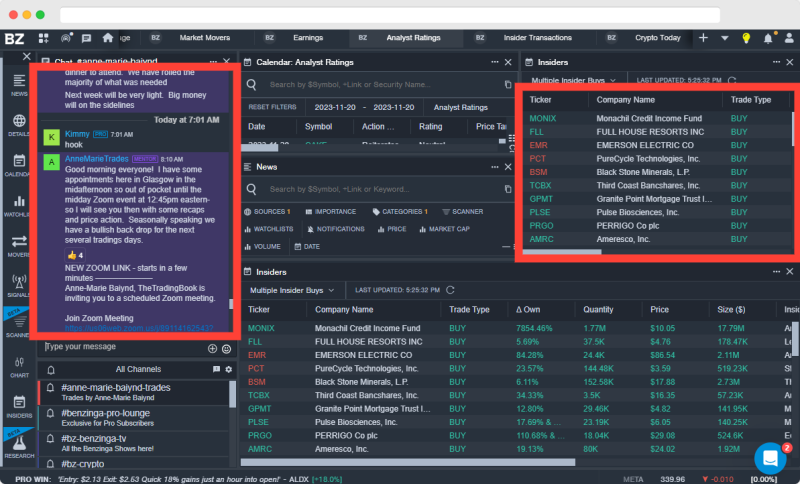Open Watchlist in the left sidebar
800x484 pixels.
(19, 206)
